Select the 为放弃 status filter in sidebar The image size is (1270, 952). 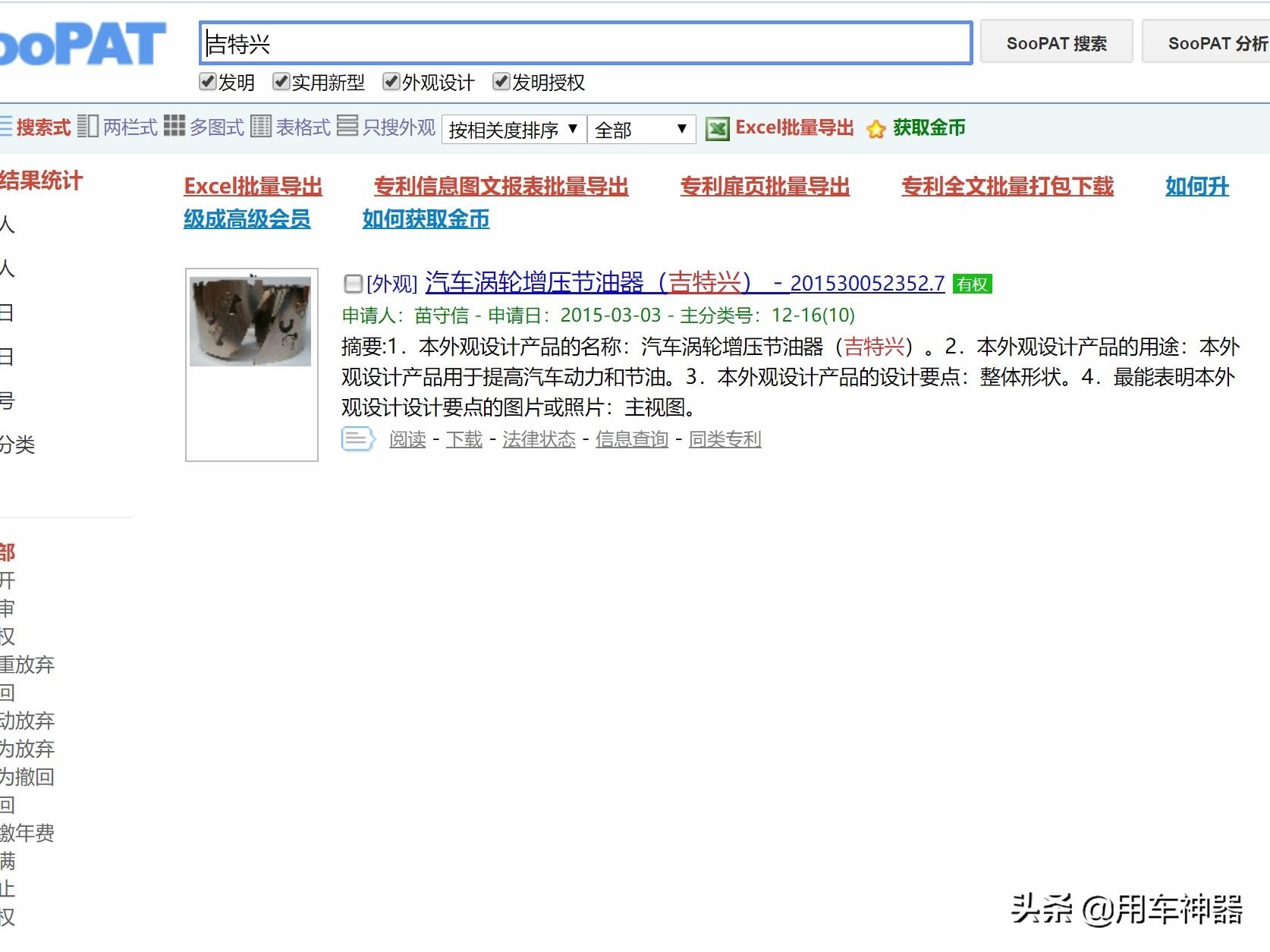27,749
